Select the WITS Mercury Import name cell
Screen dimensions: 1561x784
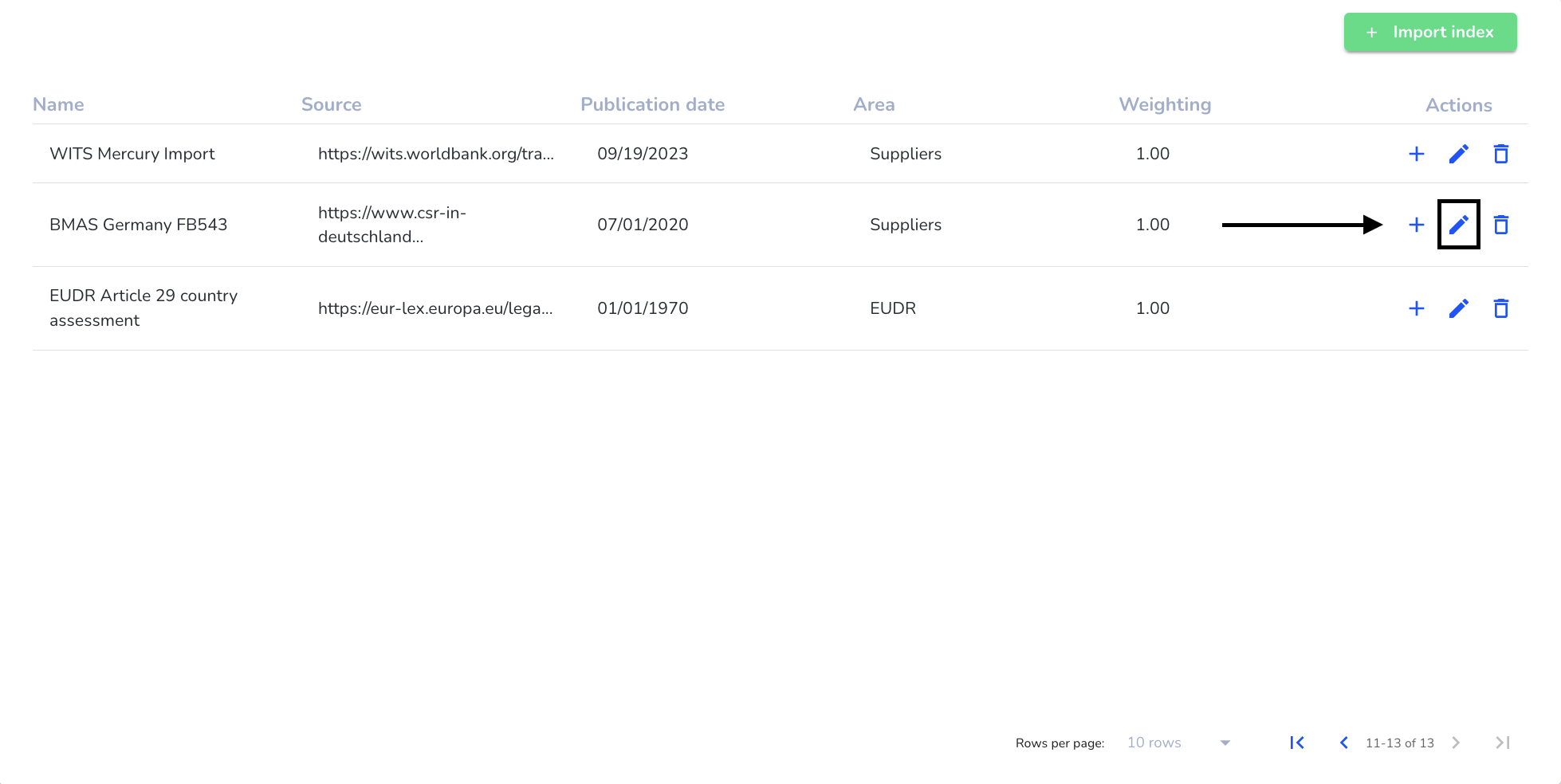pyautogui.click(x=132, y=154)
